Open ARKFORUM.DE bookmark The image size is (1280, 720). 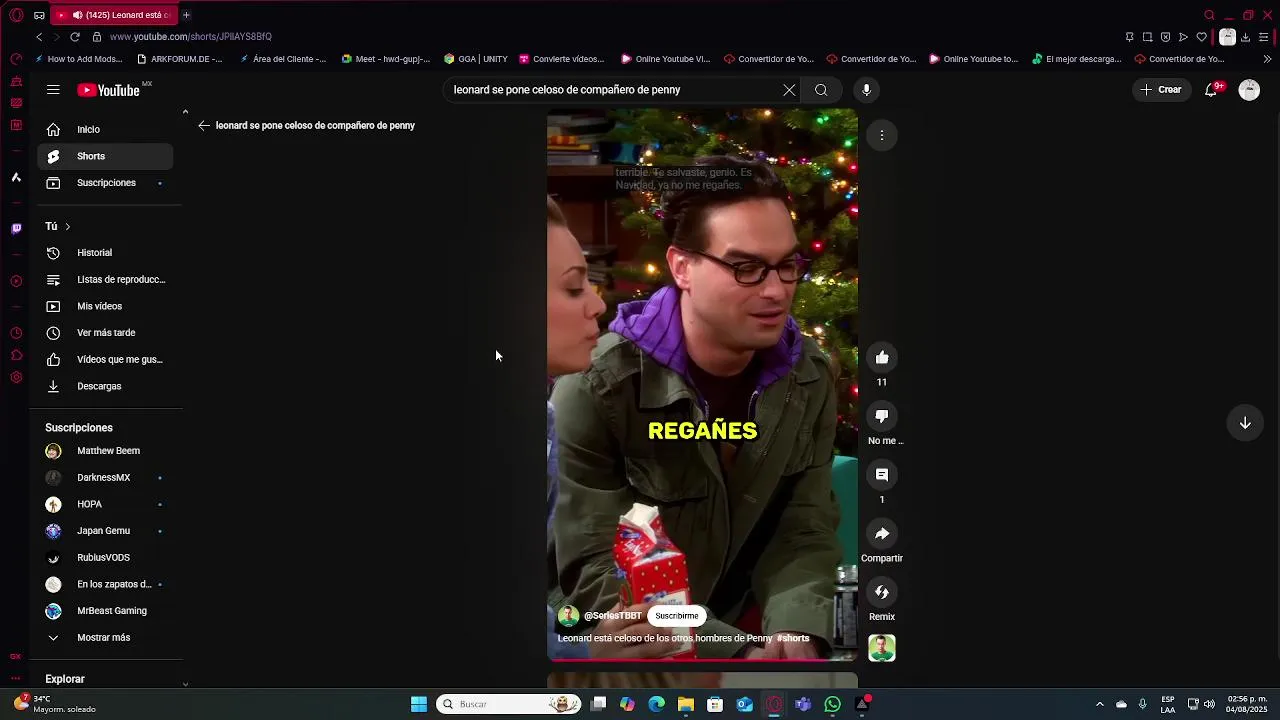click(x=180, y=59)
